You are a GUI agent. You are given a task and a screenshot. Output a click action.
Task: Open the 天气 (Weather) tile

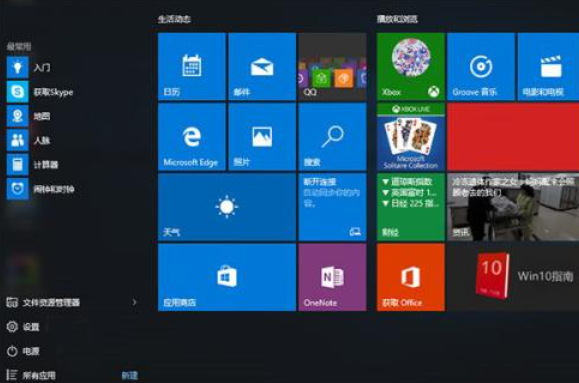coord(227,207)
